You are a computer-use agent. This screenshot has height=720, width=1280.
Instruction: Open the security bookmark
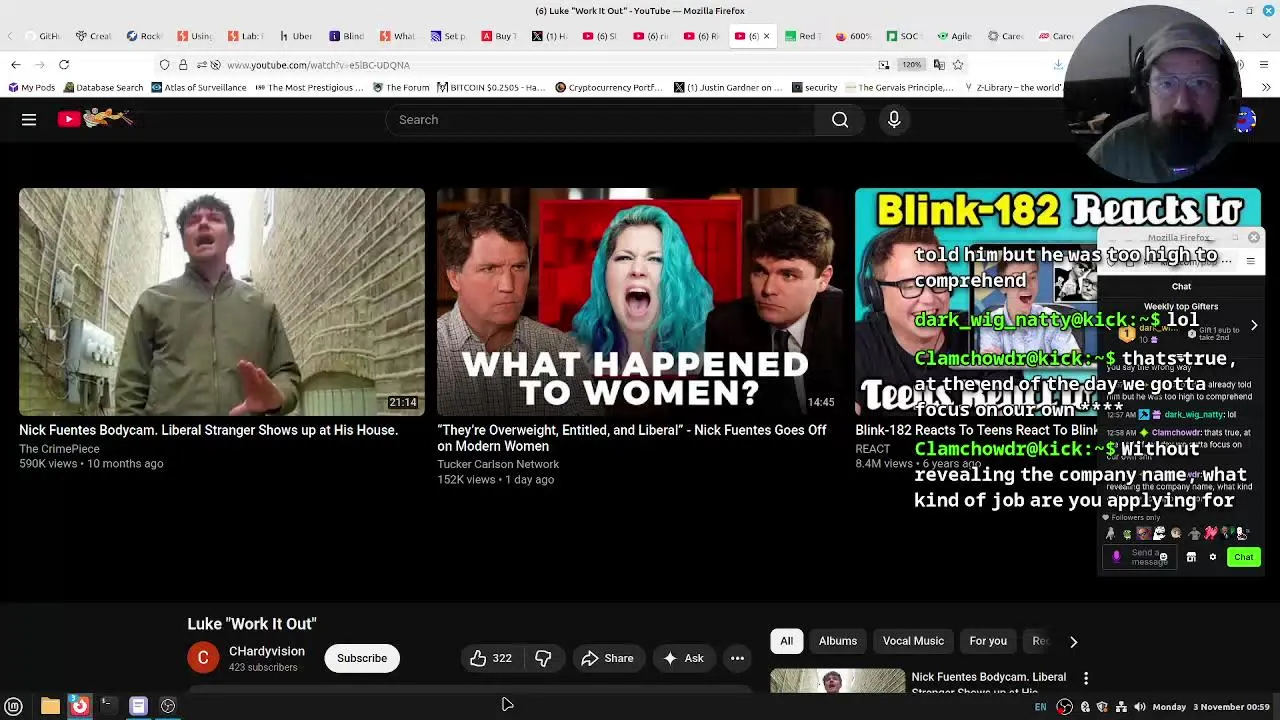814,88
